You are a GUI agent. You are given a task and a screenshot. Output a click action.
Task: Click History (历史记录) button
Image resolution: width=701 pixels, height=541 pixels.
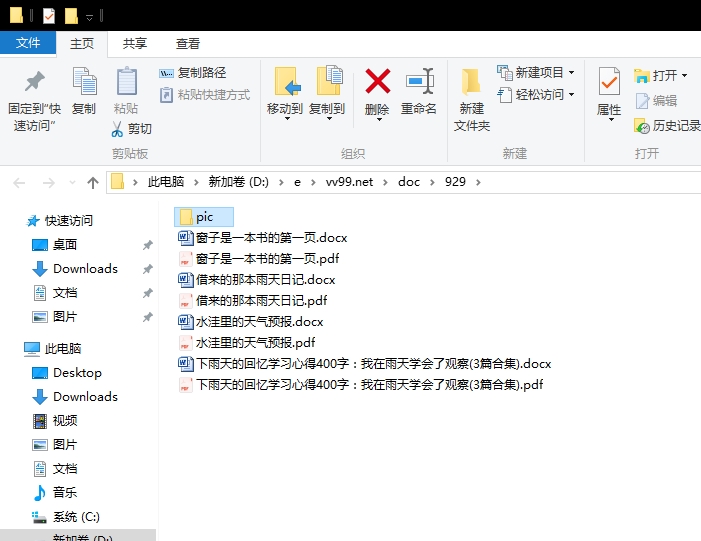click(x=667, y=126)
